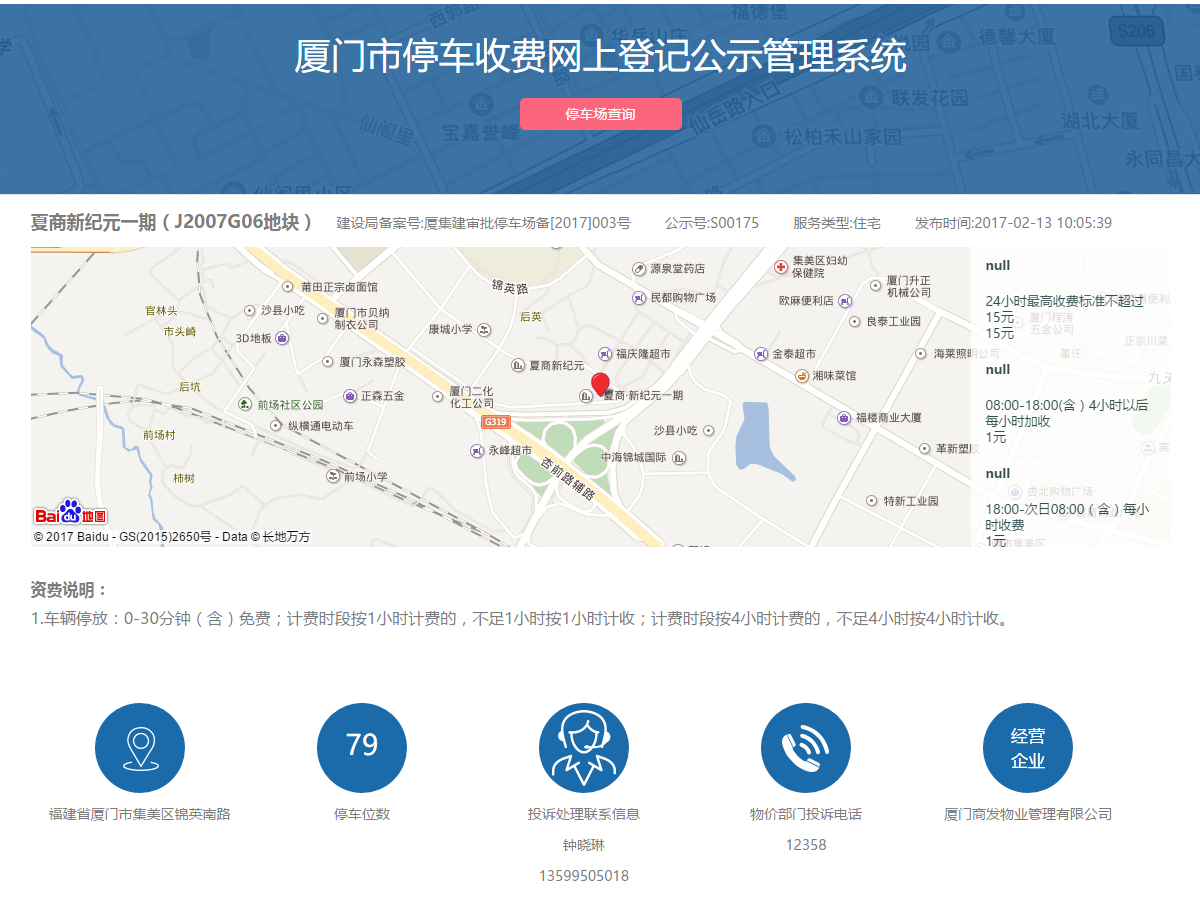This screenshot has width=1200, height=900.
Task: Click the 夏商新纪元 building icon
Action: pyautogui.click(x=518, y=365)
